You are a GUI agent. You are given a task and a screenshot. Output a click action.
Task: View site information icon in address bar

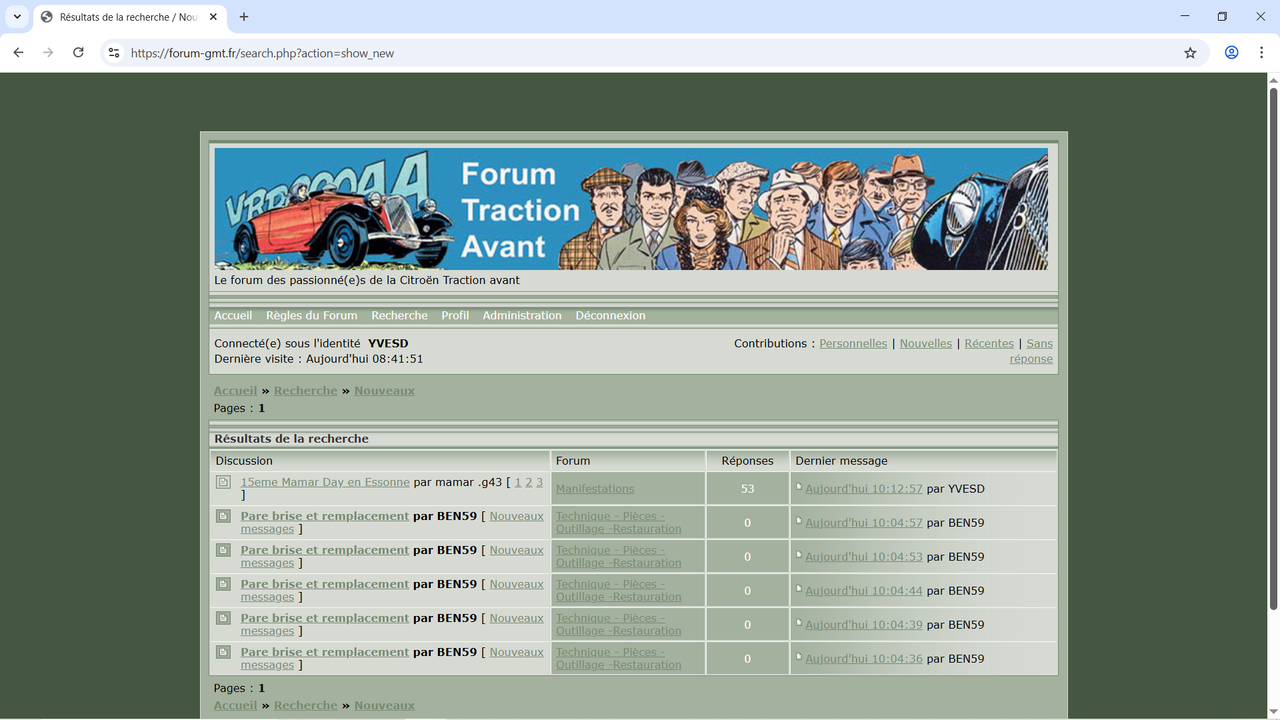coord(114,53)
